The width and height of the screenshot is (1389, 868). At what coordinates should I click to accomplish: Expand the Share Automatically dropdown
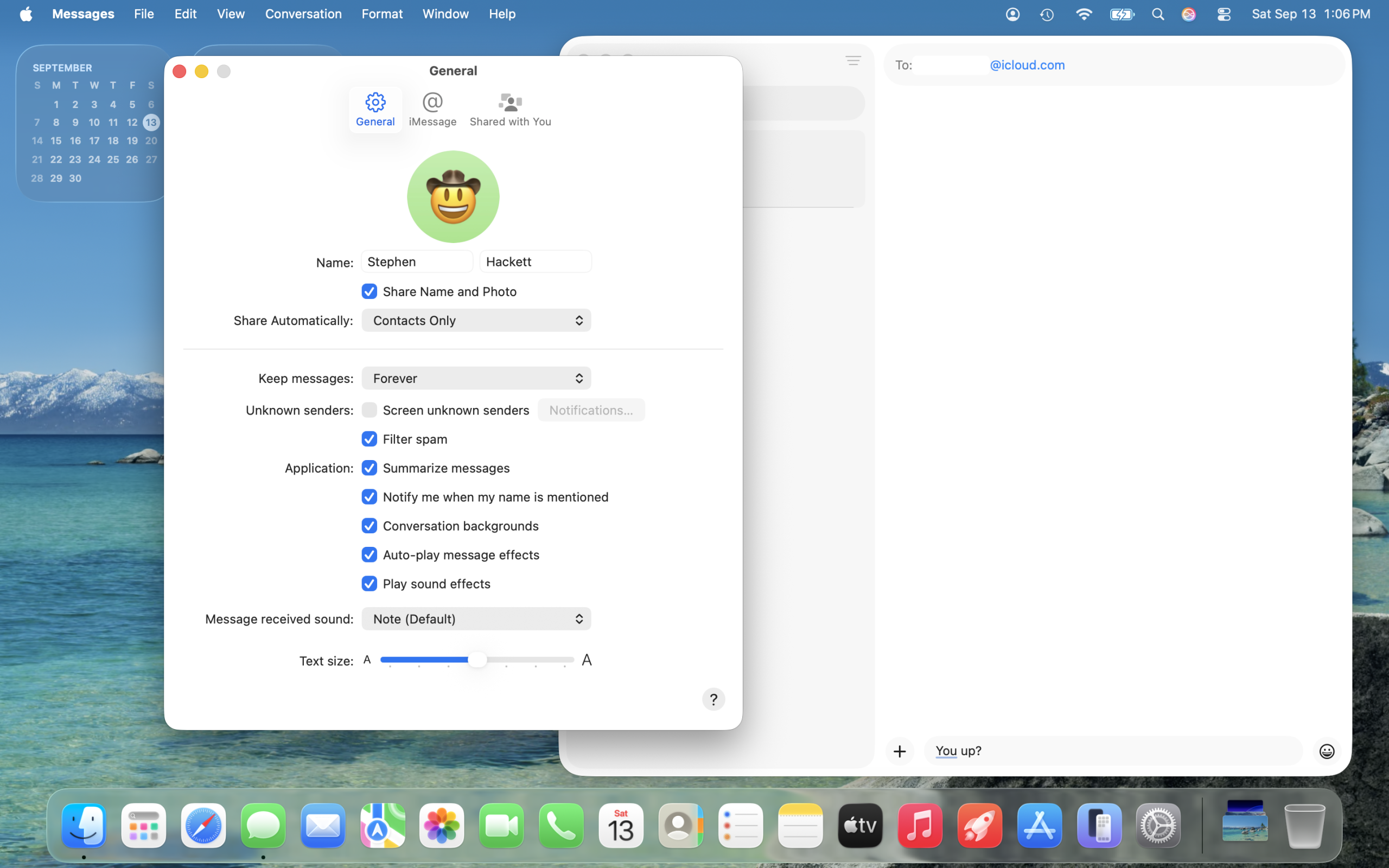click(x=476, y=320)
